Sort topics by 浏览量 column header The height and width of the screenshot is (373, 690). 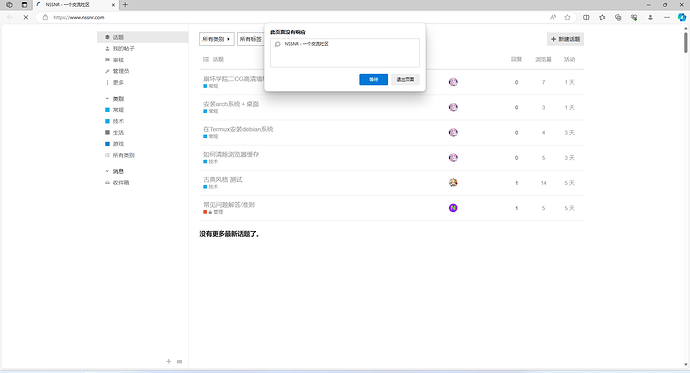[x=543, y=59]
